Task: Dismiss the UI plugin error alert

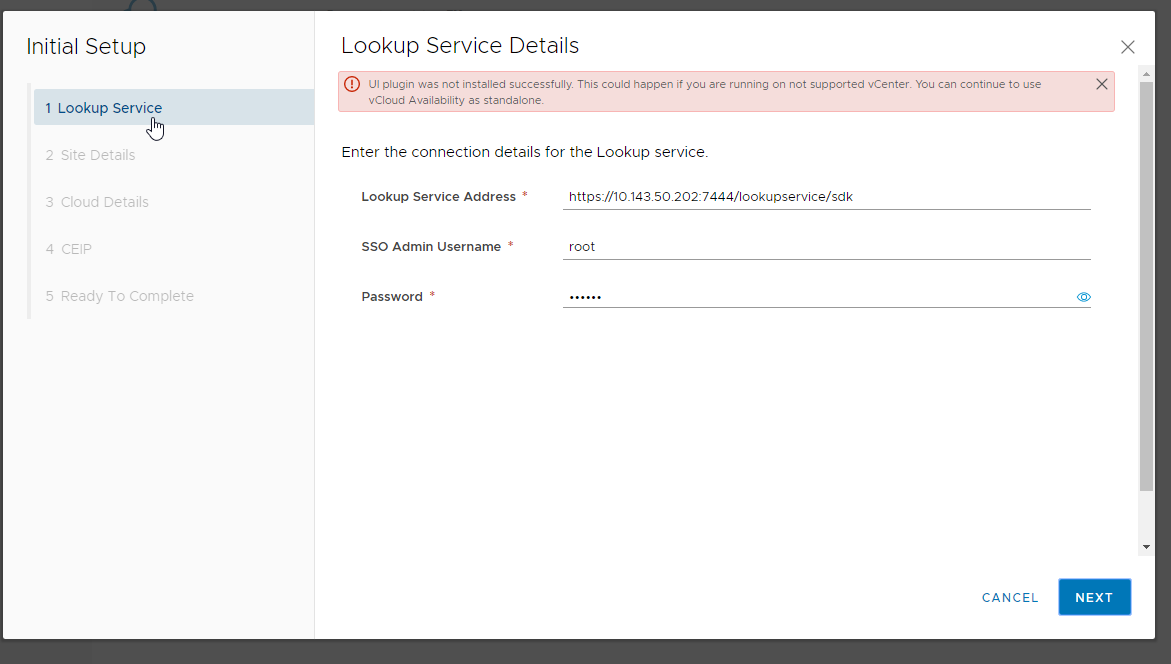Action: 1101,84
